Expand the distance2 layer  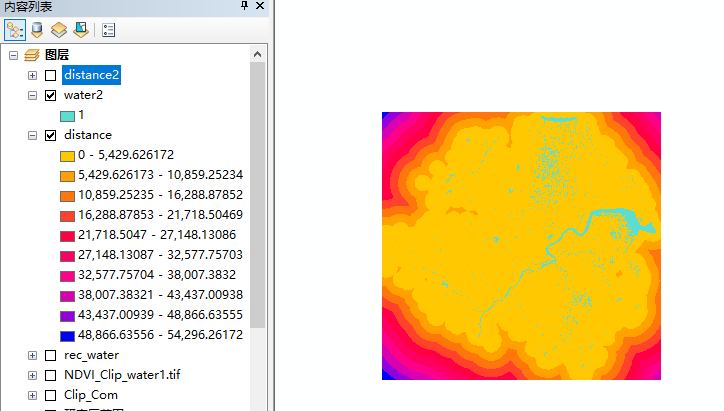(x=32, y=75)
